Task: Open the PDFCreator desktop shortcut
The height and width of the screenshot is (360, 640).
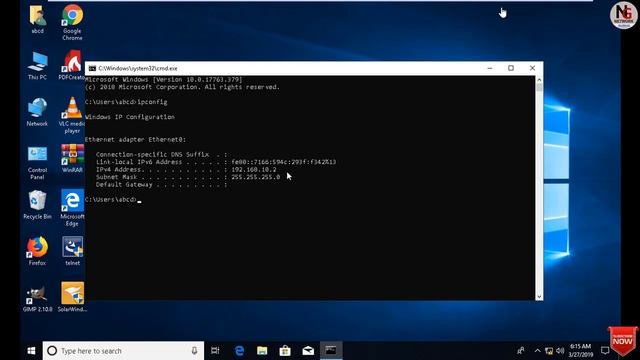Action: [72, 65]
